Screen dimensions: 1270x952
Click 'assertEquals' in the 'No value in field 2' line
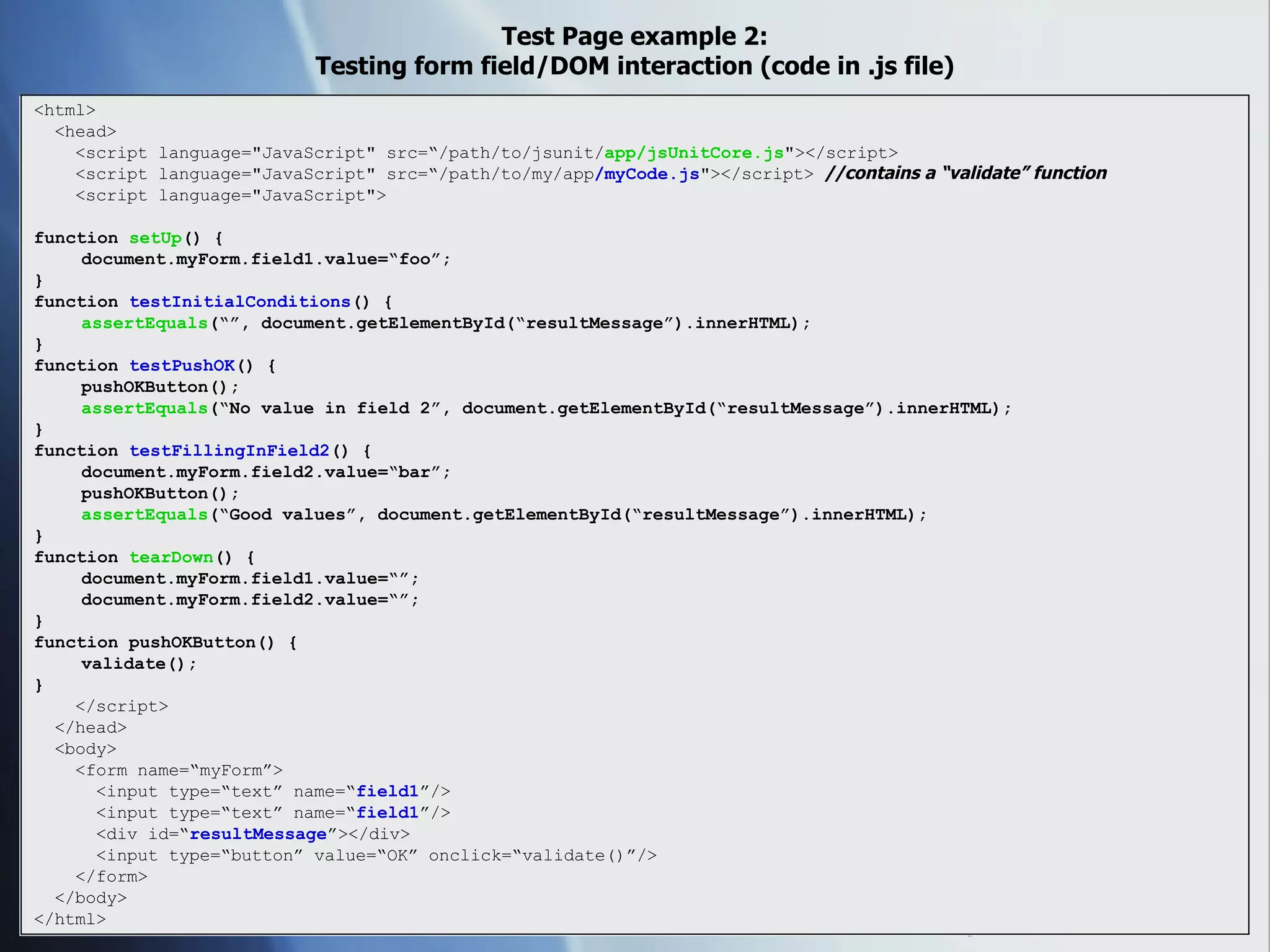[144, 408]
